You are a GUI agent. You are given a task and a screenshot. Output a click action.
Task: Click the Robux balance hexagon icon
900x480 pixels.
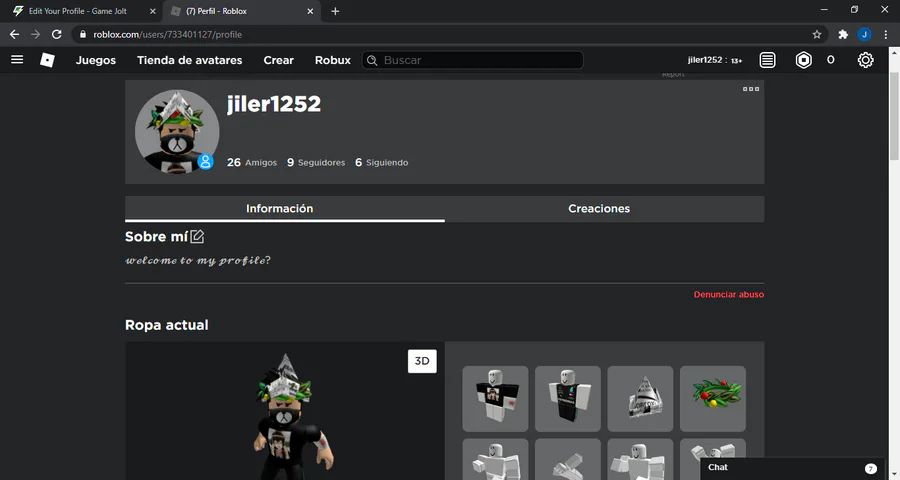pyautogui.click(x=804, y=60)
